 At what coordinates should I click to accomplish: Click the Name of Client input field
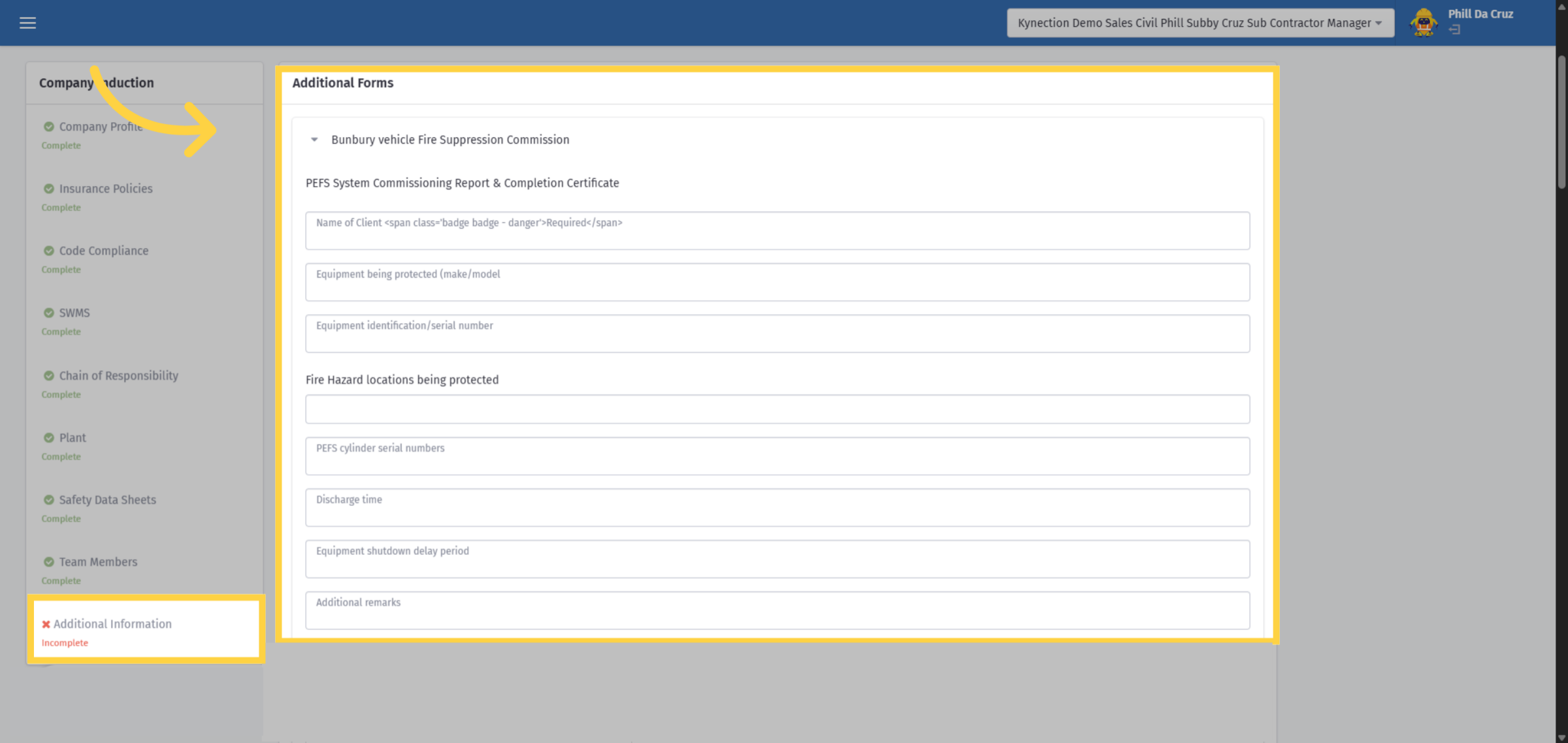tap(777, 230)
